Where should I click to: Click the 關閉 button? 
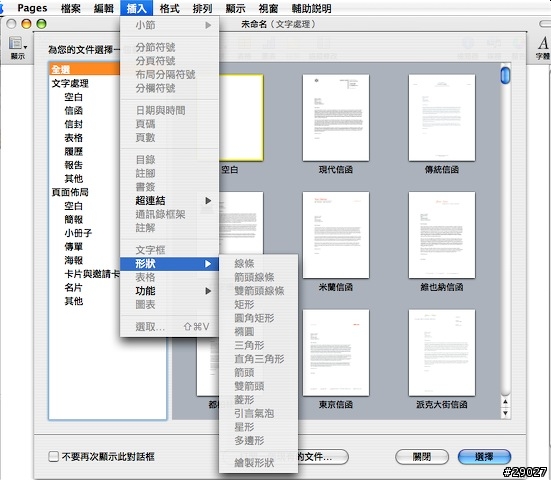coord(422,457)
